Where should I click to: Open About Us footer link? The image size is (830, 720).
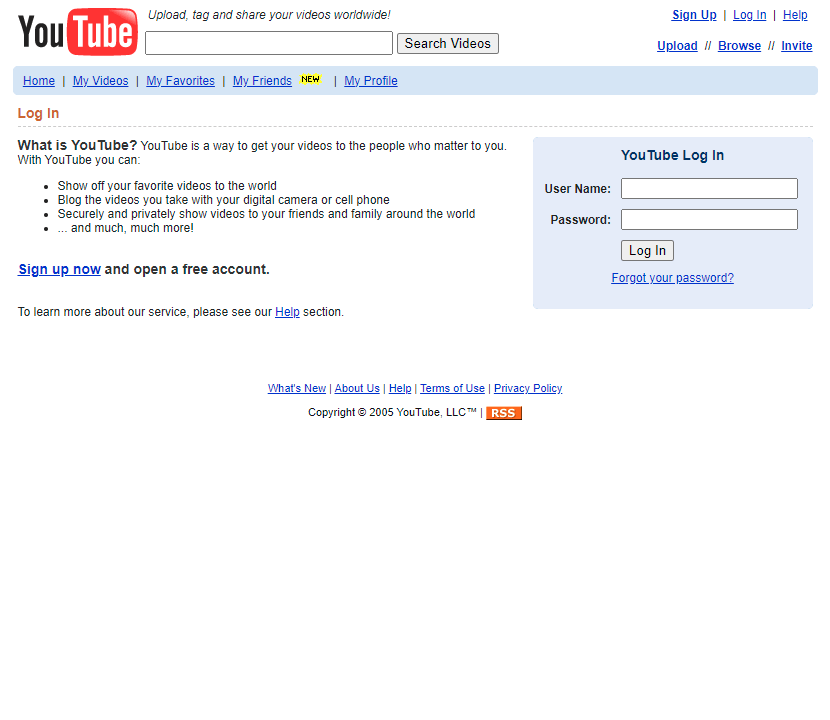[357, 388]
